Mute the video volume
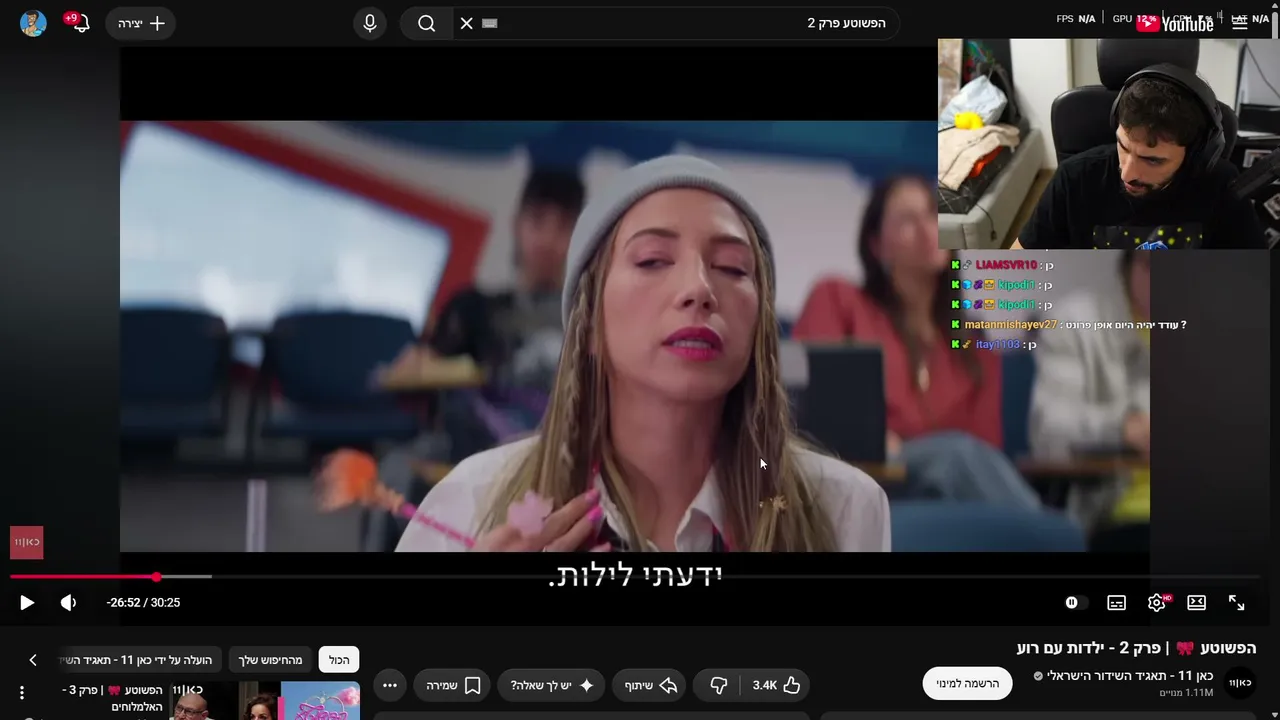Image resolution: width=1280 pixels, height=720 pixels. [x=68, y=602]
